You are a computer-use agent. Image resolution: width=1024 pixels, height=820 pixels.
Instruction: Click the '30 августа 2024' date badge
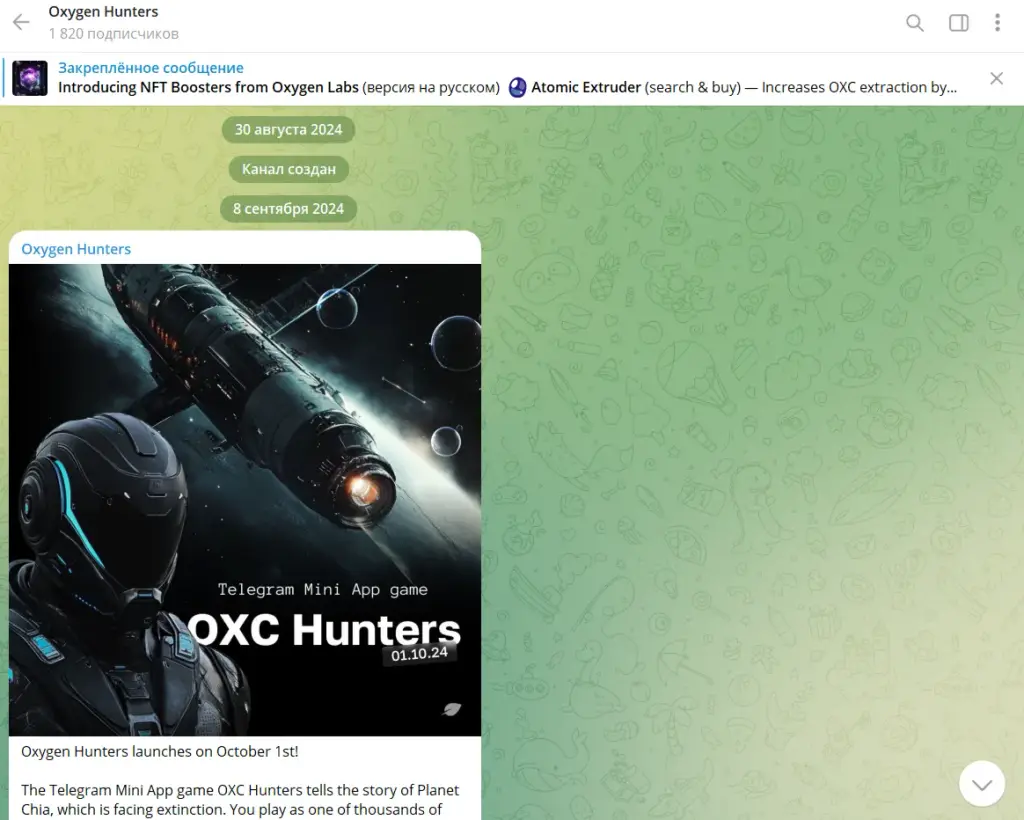[x=288, y=130]
